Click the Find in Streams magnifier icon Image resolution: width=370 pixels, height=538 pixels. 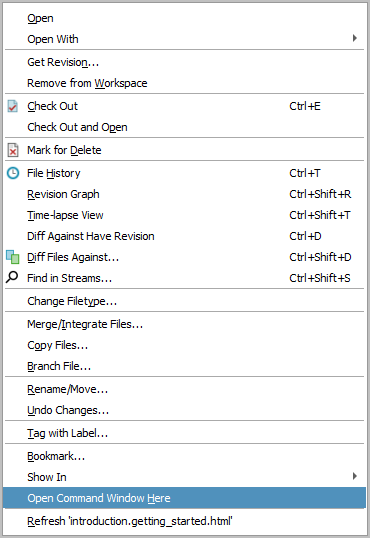pos(12,277)
